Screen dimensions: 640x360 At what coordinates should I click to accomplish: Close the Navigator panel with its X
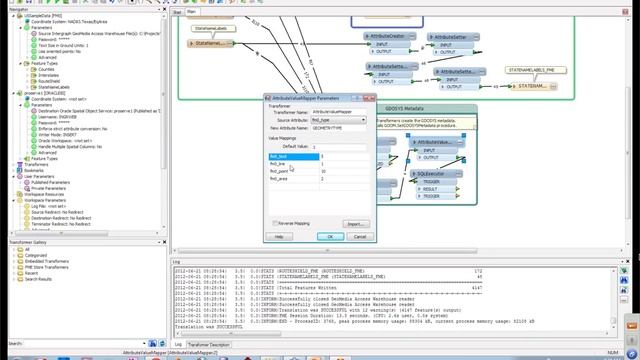pos(164,9)
